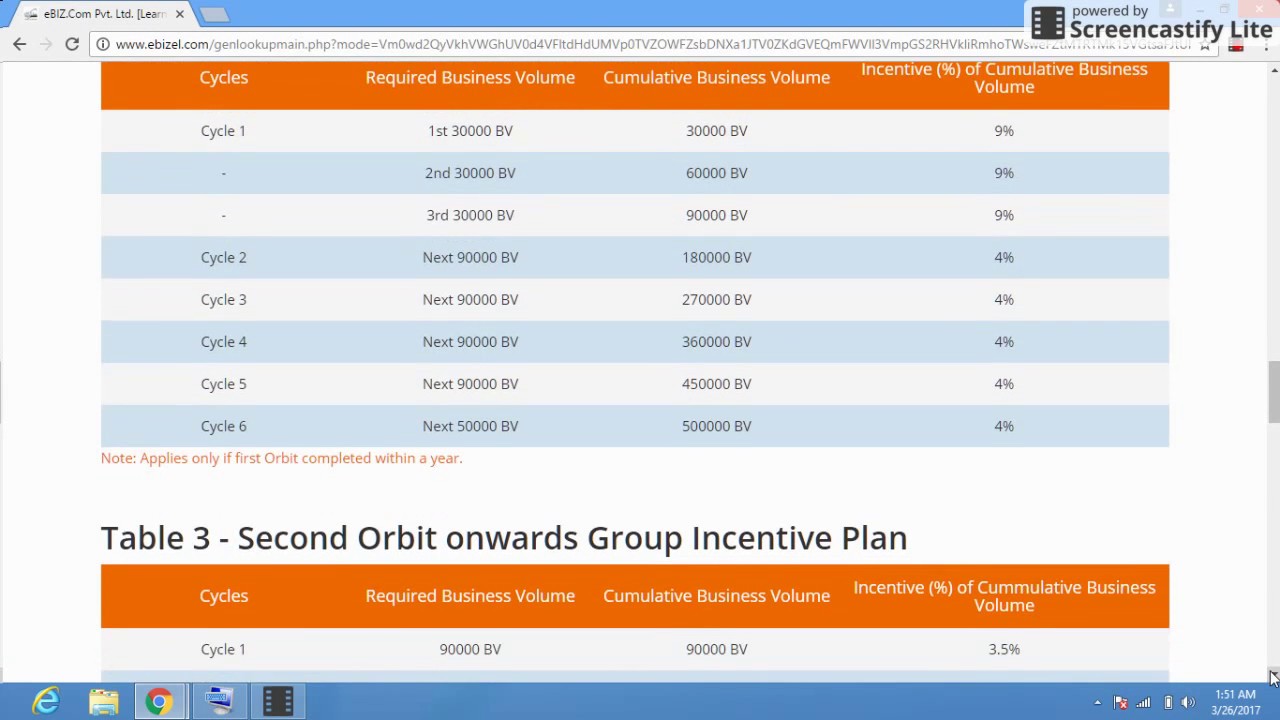Open the computer monitor app in taskbar
The image size is (1280, 720).
pyautogui.click(x=218, y=701)
